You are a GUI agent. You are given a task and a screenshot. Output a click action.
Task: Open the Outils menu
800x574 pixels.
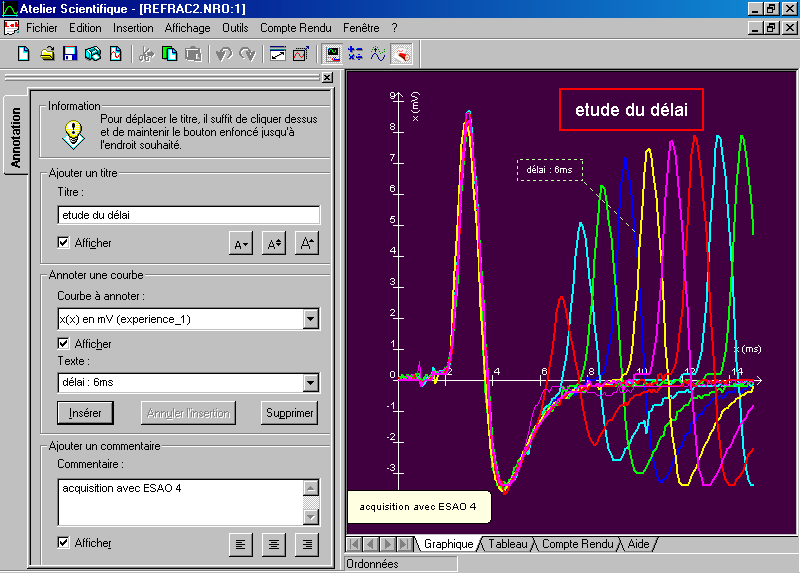click(x=235, y=28)
